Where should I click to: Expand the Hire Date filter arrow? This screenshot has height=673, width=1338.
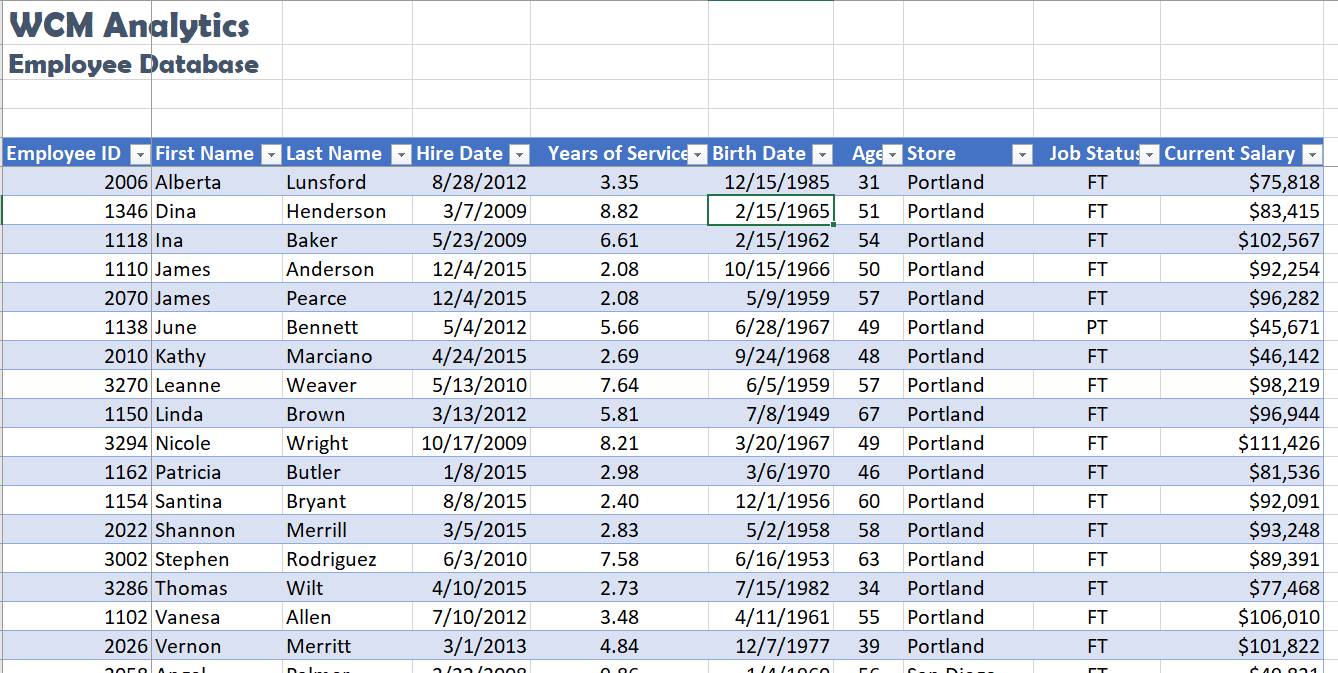pos(518,154)
